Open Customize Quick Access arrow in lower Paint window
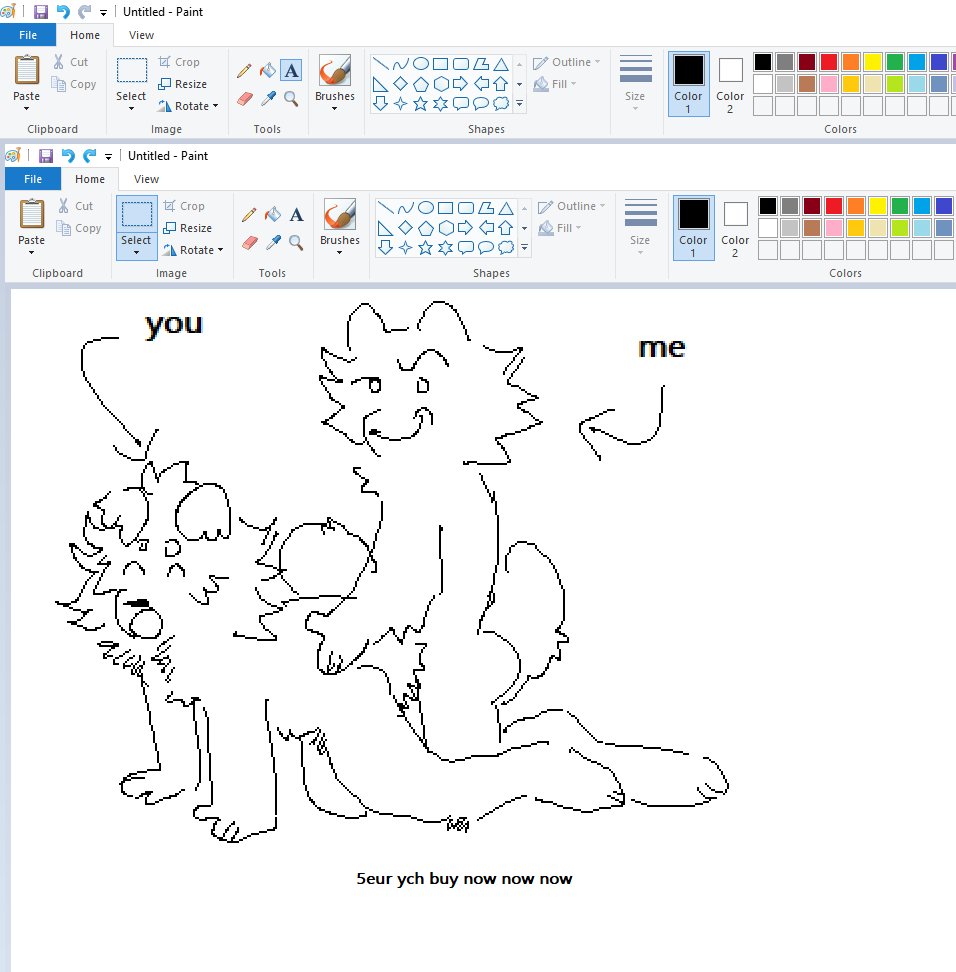This screenshot has width=956, height=972. (x=108, y=156)
